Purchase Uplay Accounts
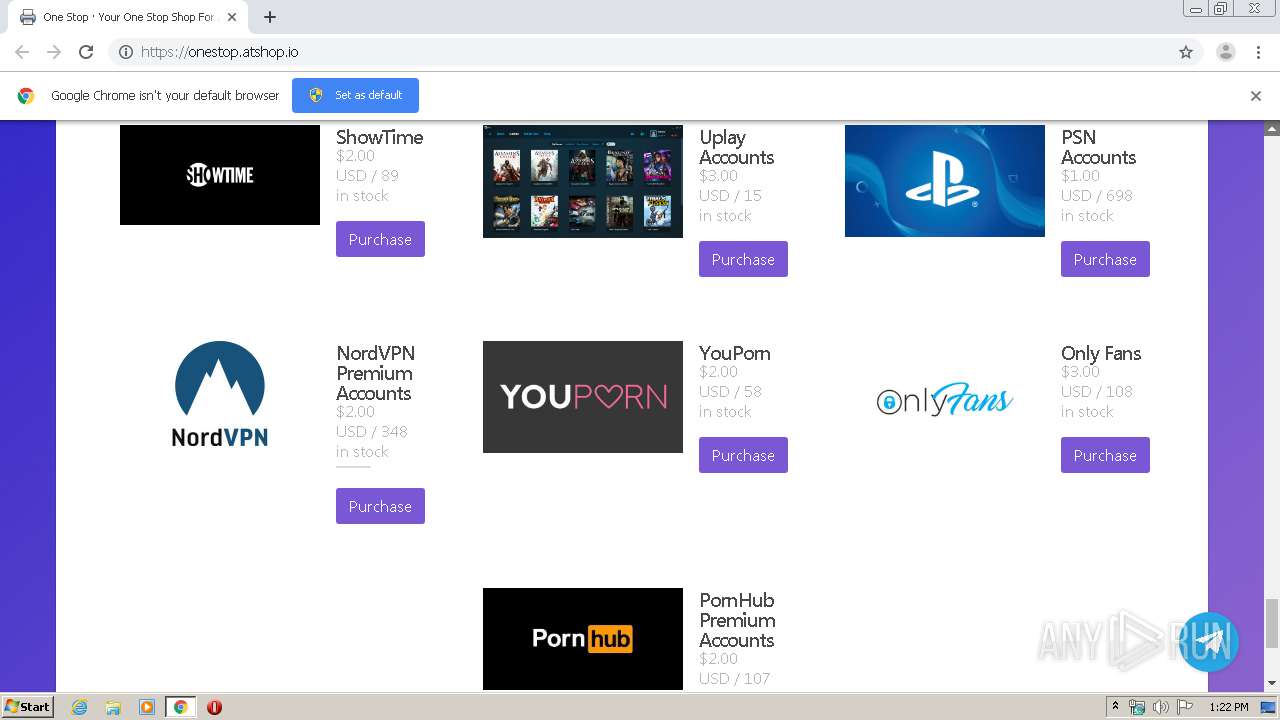 (743, 259)
